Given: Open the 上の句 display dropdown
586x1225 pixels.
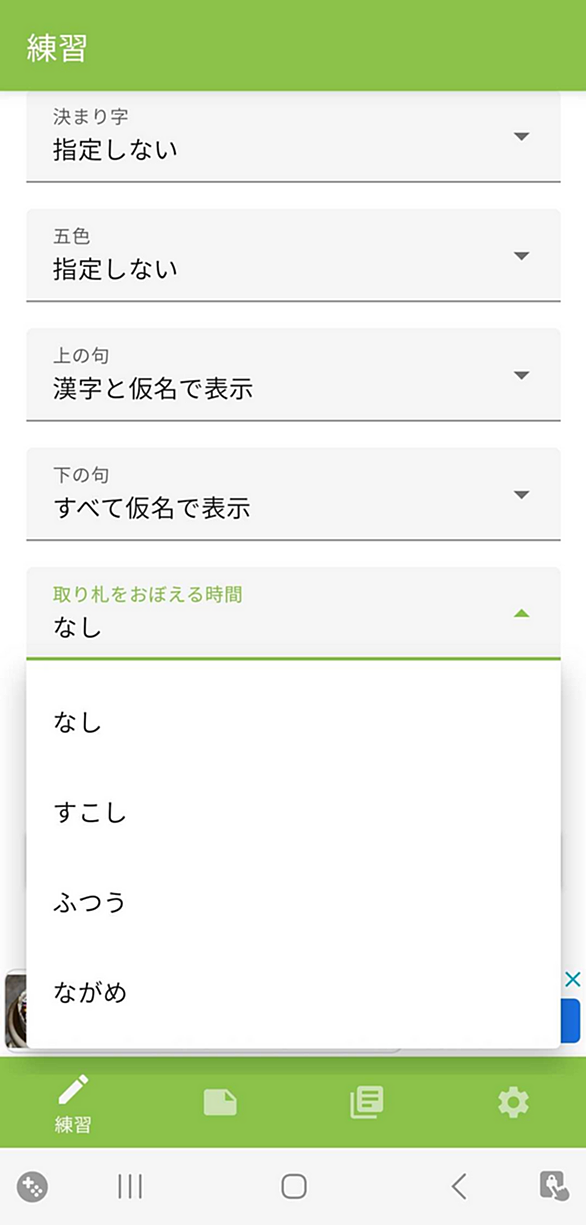Looking at the screenshot, I should (293, 375).
